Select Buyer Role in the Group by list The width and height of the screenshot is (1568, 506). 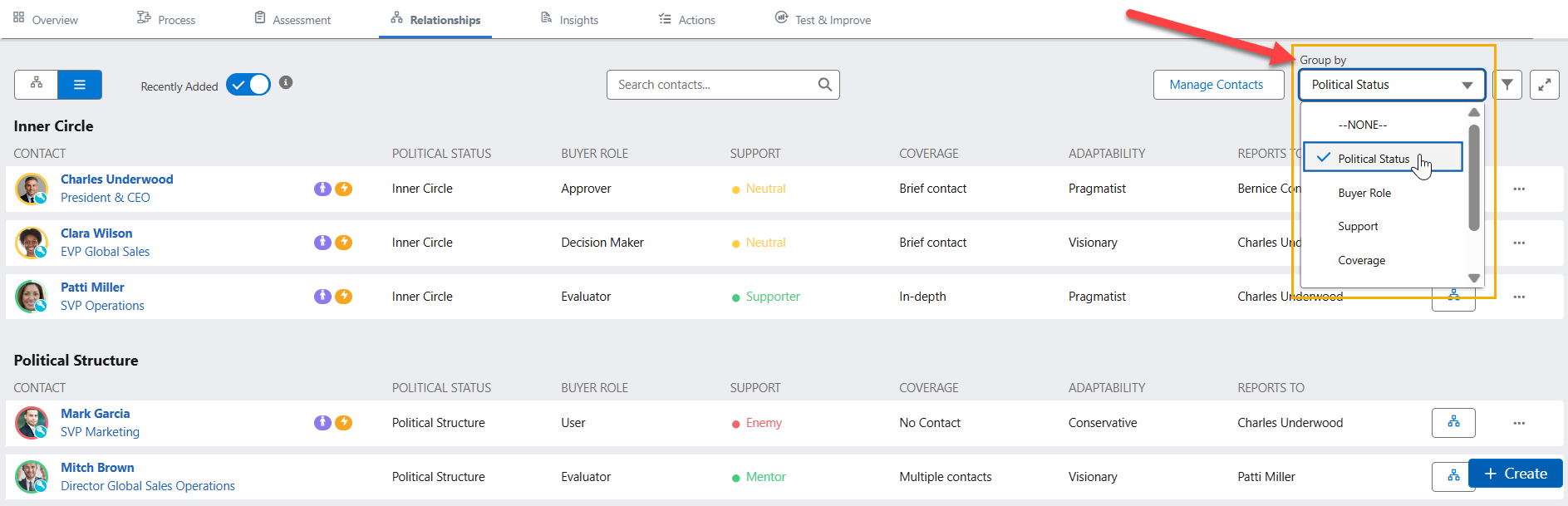click(1364, 193)
